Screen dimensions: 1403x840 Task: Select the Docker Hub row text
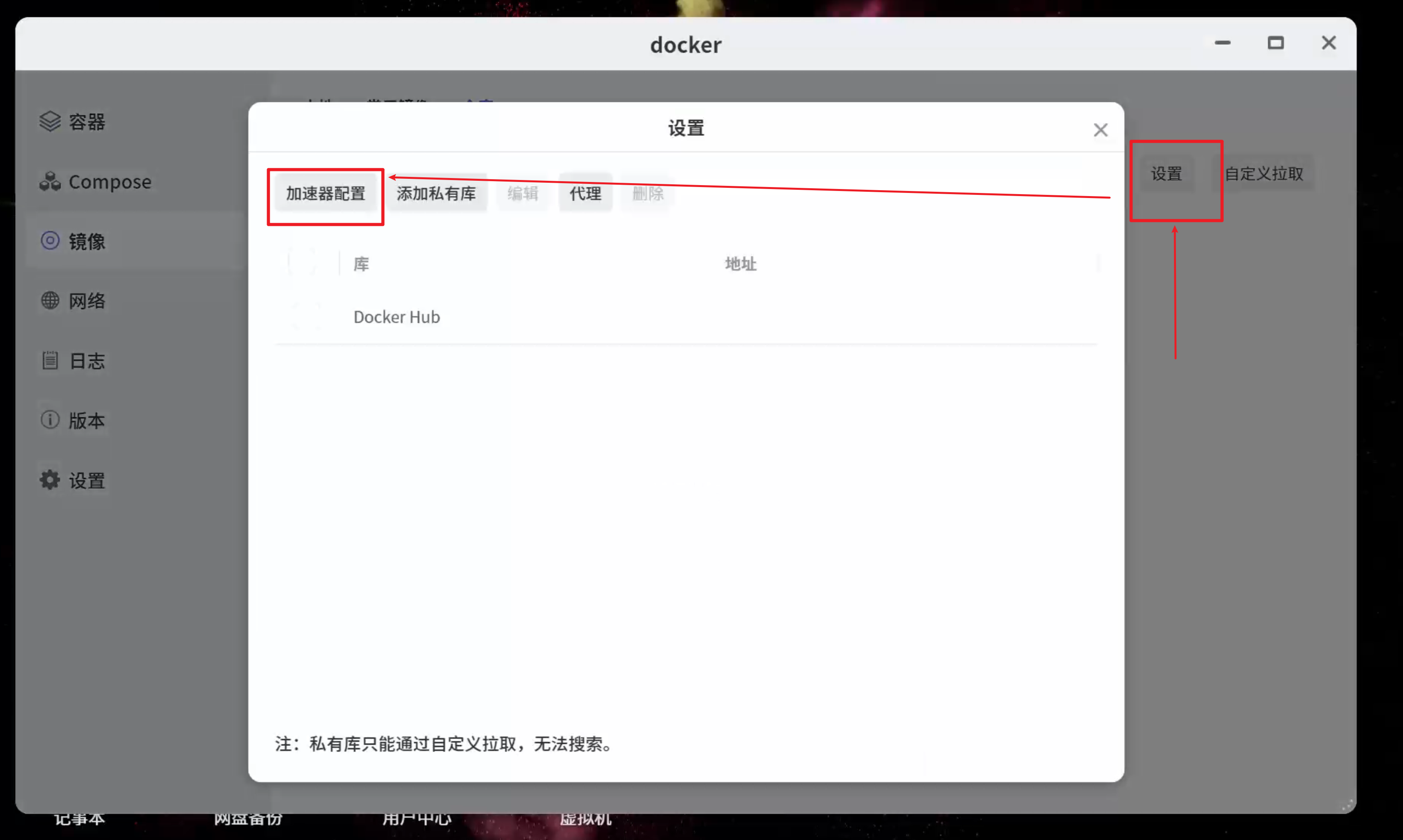click(396, 317)
